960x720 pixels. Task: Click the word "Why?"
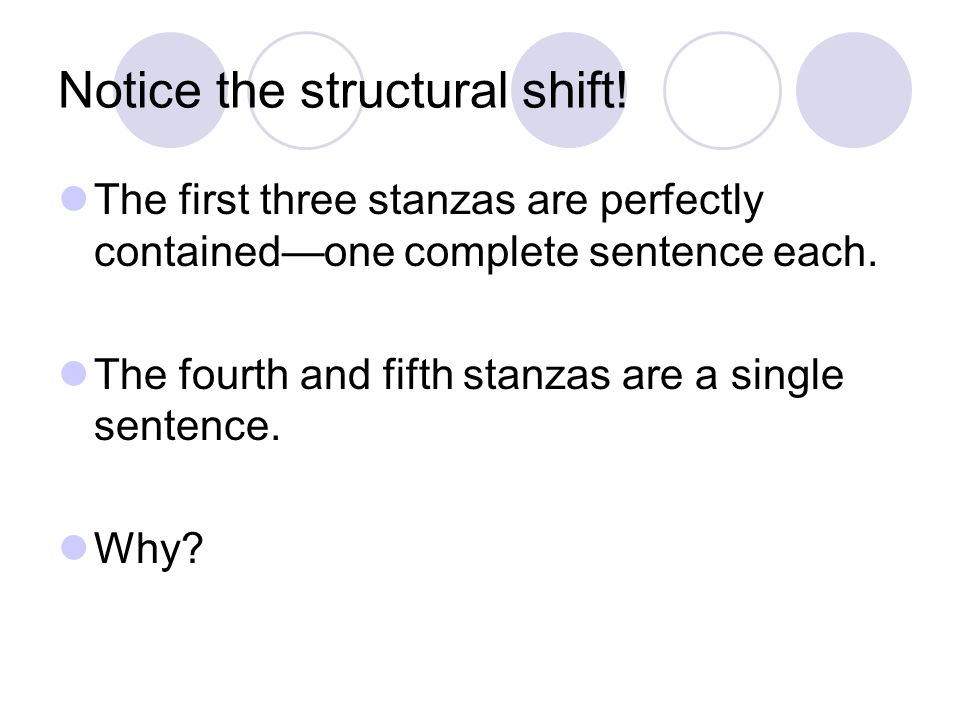coord(148,548)
